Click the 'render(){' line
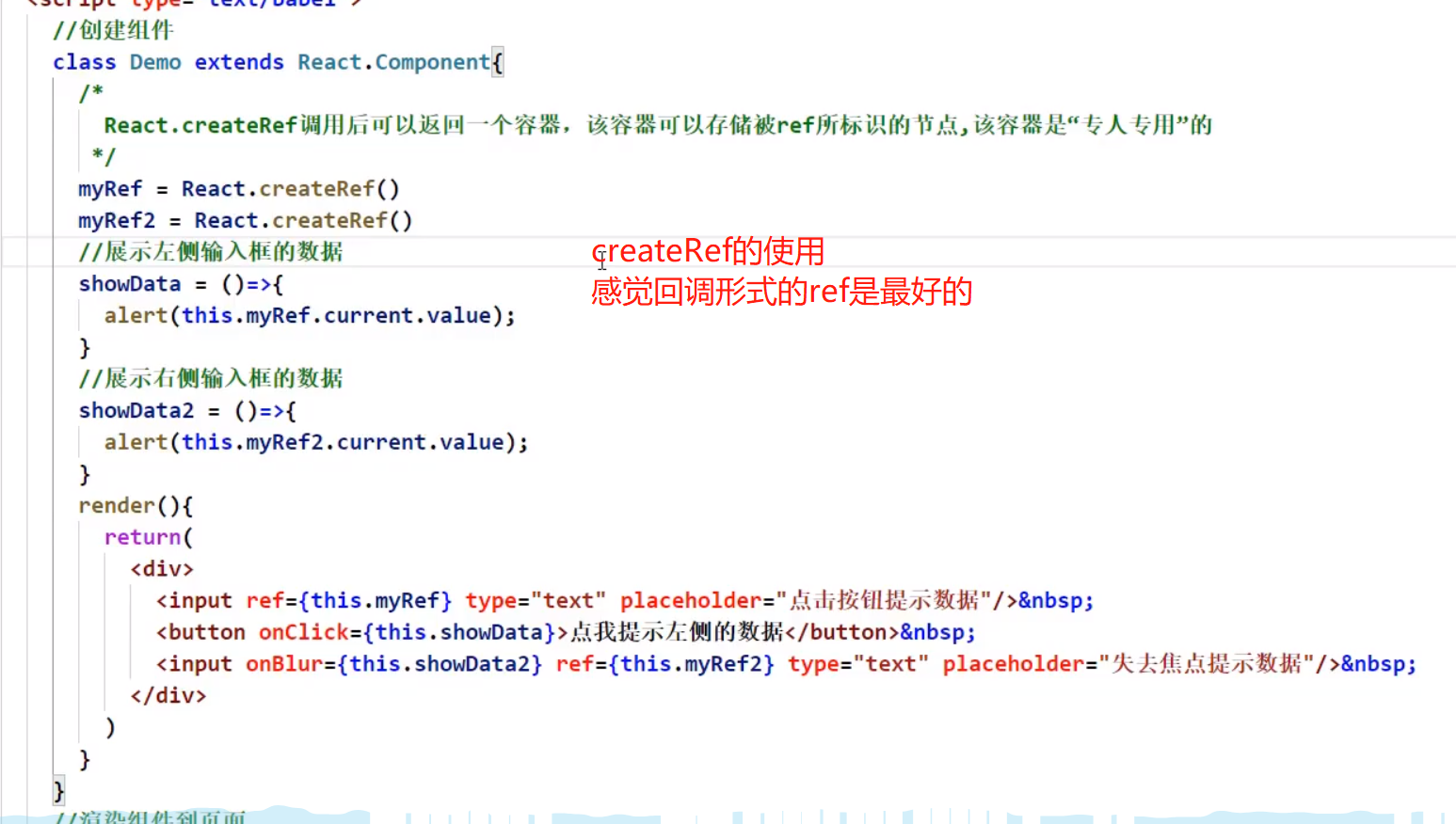 (x=136, y=506)
